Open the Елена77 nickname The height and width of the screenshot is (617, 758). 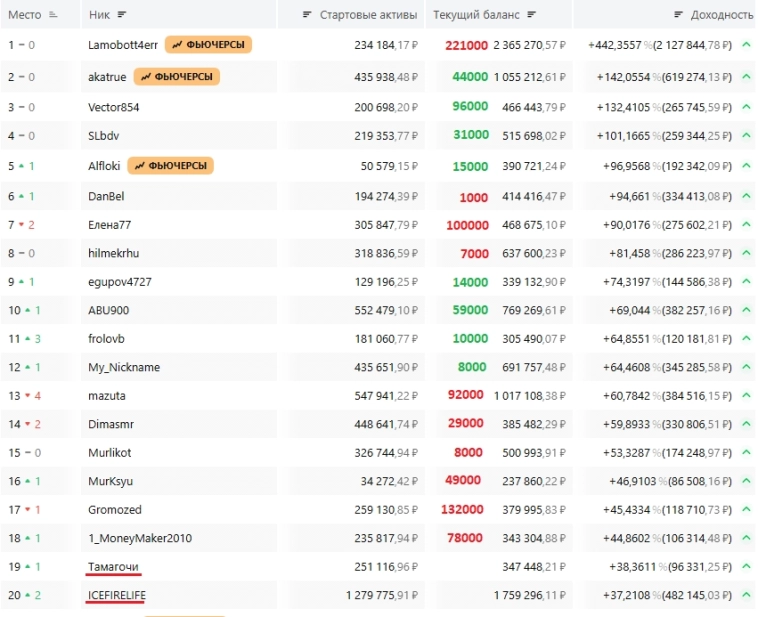tap(109, 225)
